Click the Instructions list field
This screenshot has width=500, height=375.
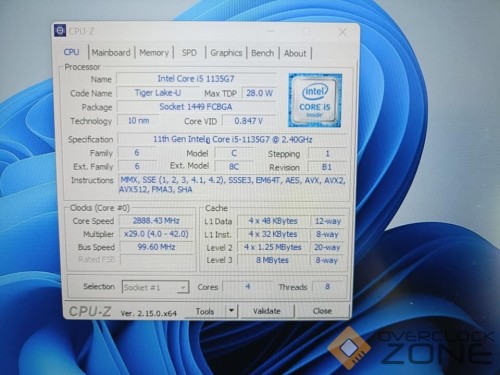point(233,185)
